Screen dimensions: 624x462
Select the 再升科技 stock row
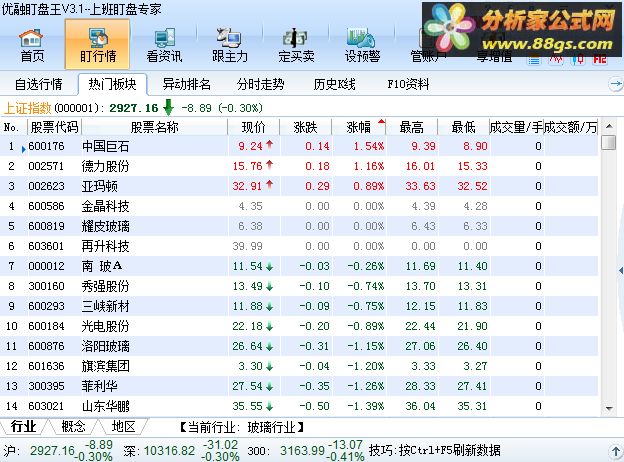tap(299, 246)
